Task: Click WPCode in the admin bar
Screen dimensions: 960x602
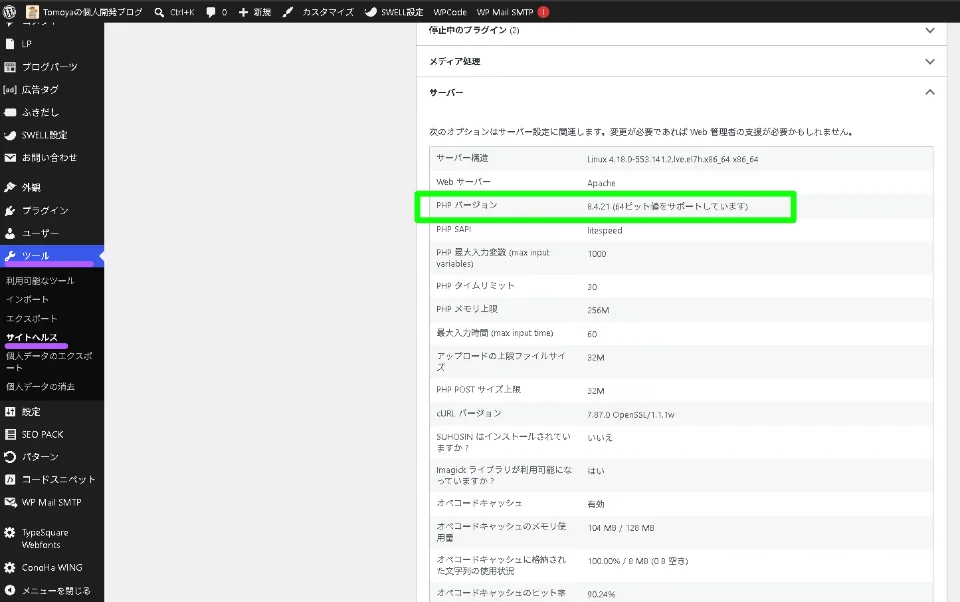Action: pos(450,12)
